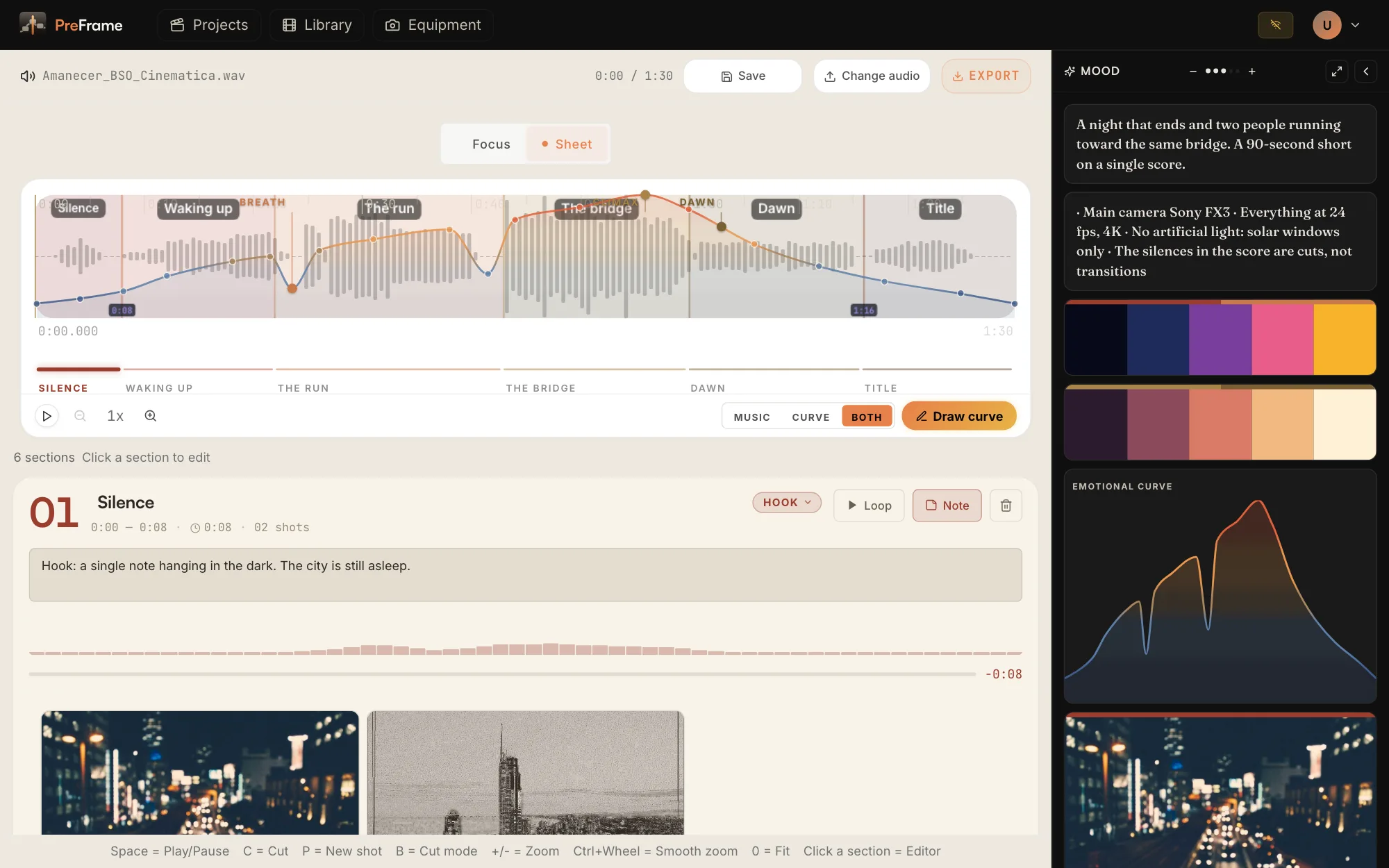Switch to Focus view
This screenshot has height=868, width=1389.
pos(491,144)
